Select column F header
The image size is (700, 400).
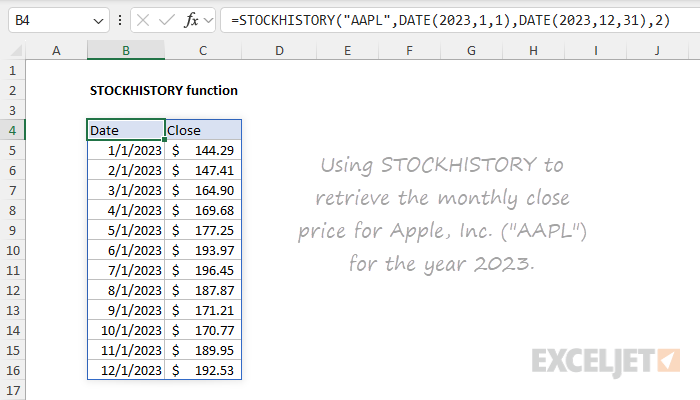[409, 50]
